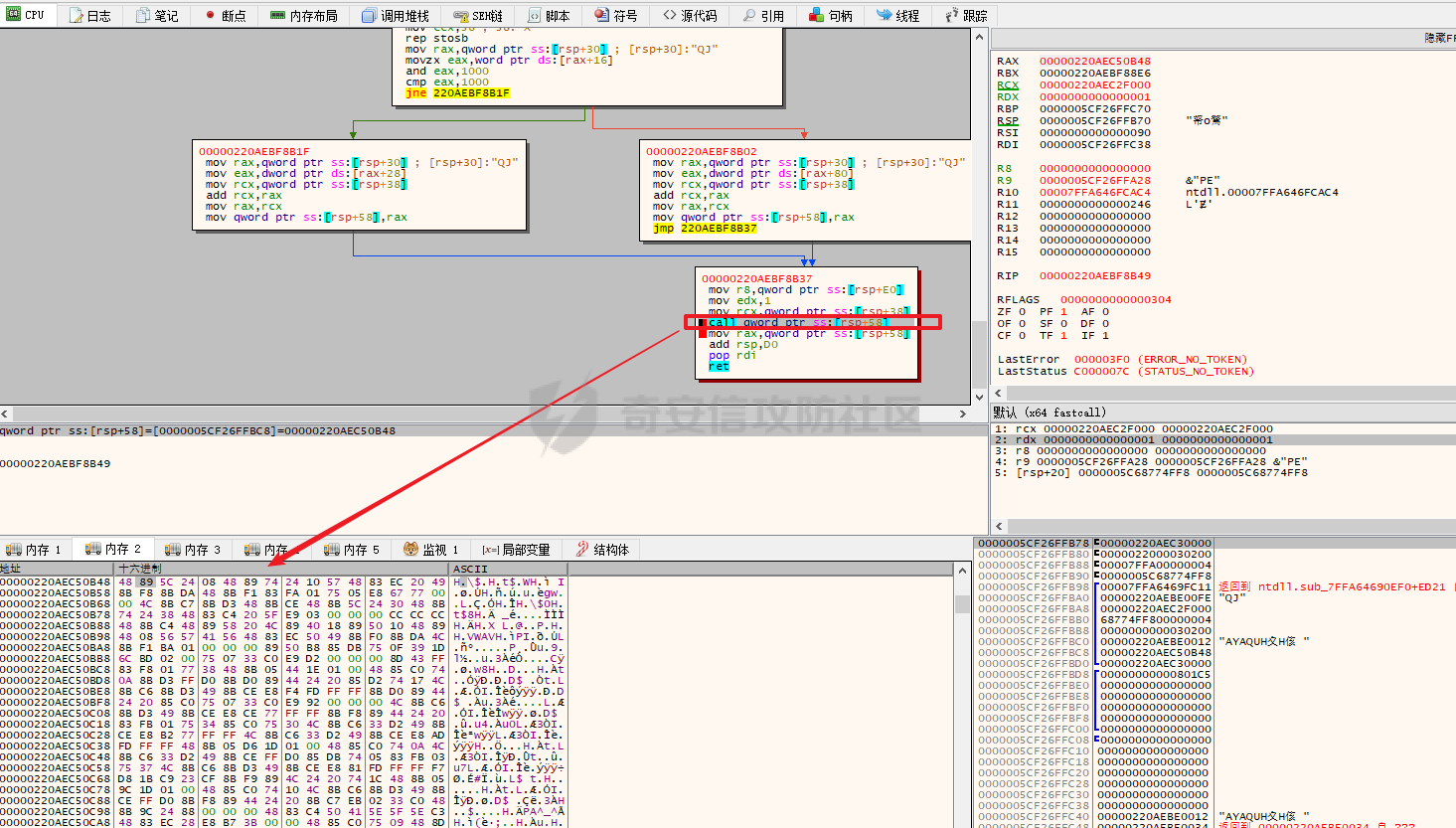Screen dimensions: 1456x828
Task: Toggle the CF flag value
Action: tap(1023, 336)
